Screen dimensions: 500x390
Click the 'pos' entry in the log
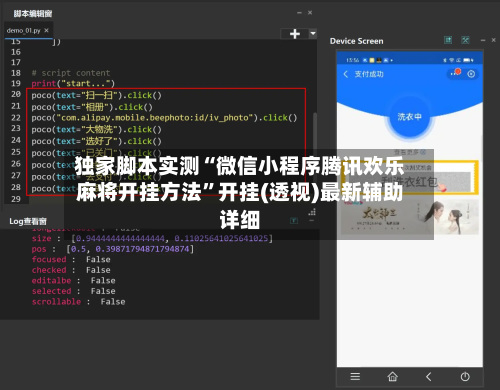tap(113, 249)
